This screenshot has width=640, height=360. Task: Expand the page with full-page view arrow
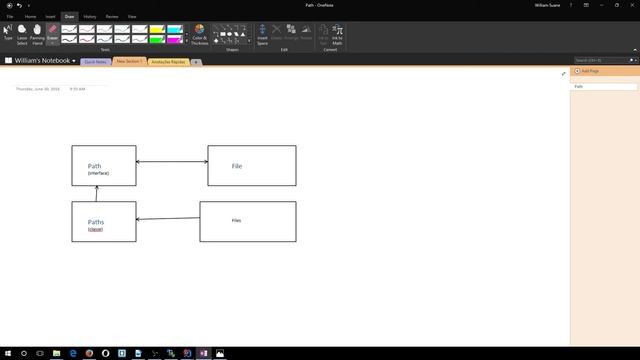564,74
